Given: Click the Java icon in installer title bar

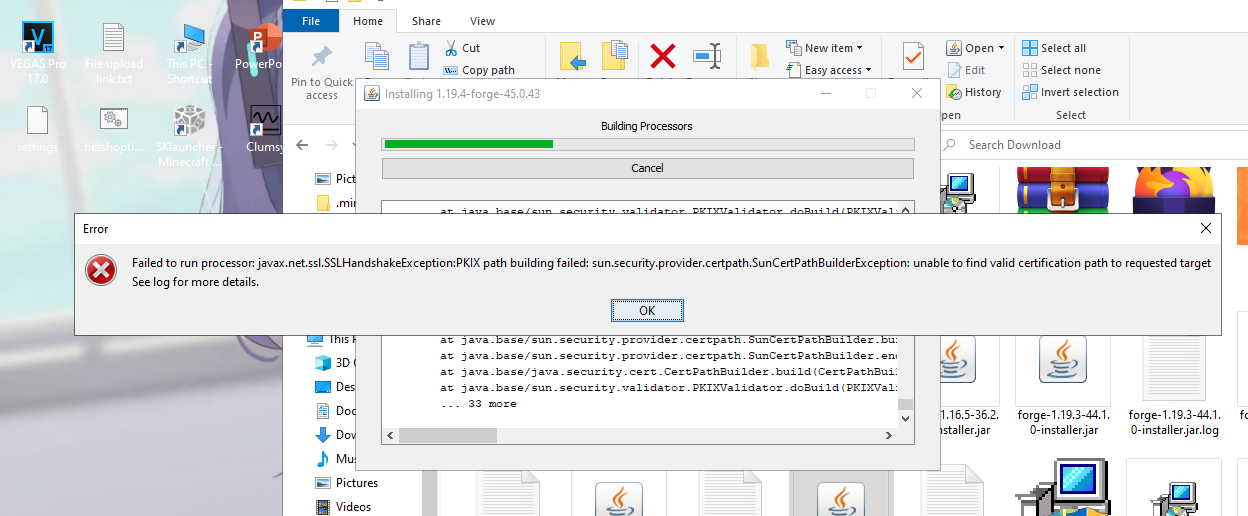Looking at the screenshot, I should [372, 94].
